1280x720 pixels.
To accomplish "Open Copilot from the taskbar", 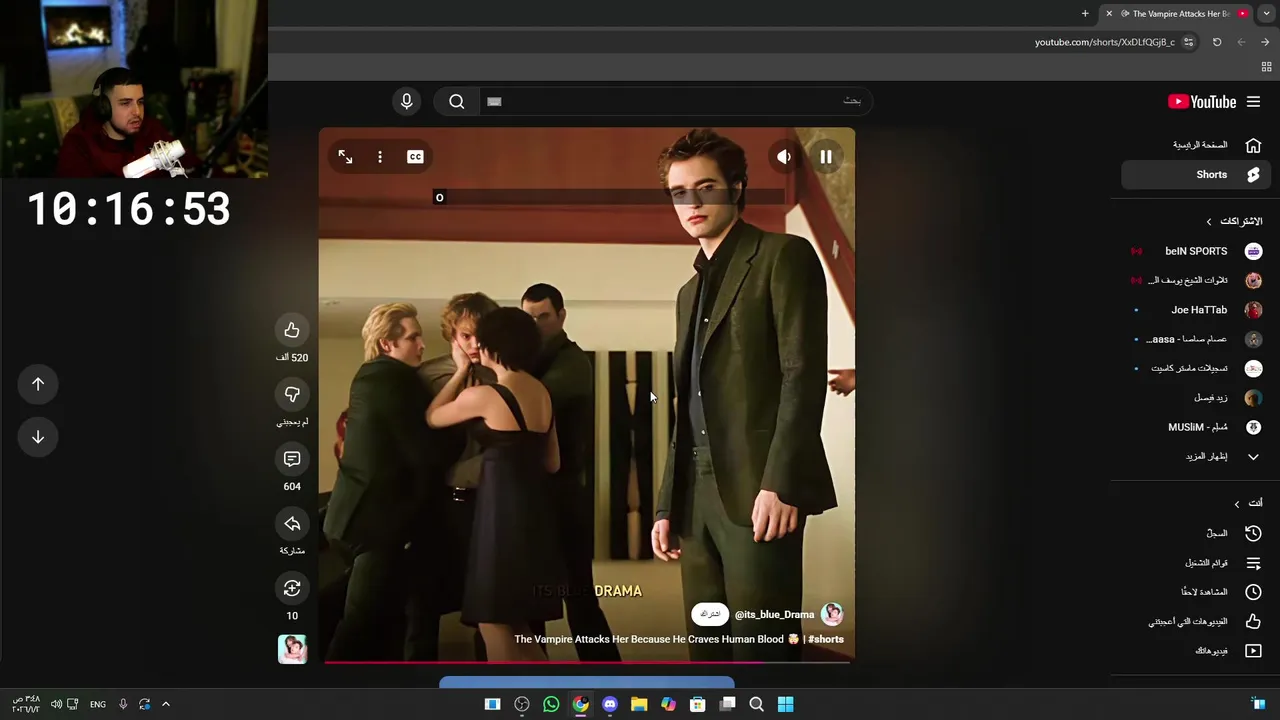I will [668, 704].
